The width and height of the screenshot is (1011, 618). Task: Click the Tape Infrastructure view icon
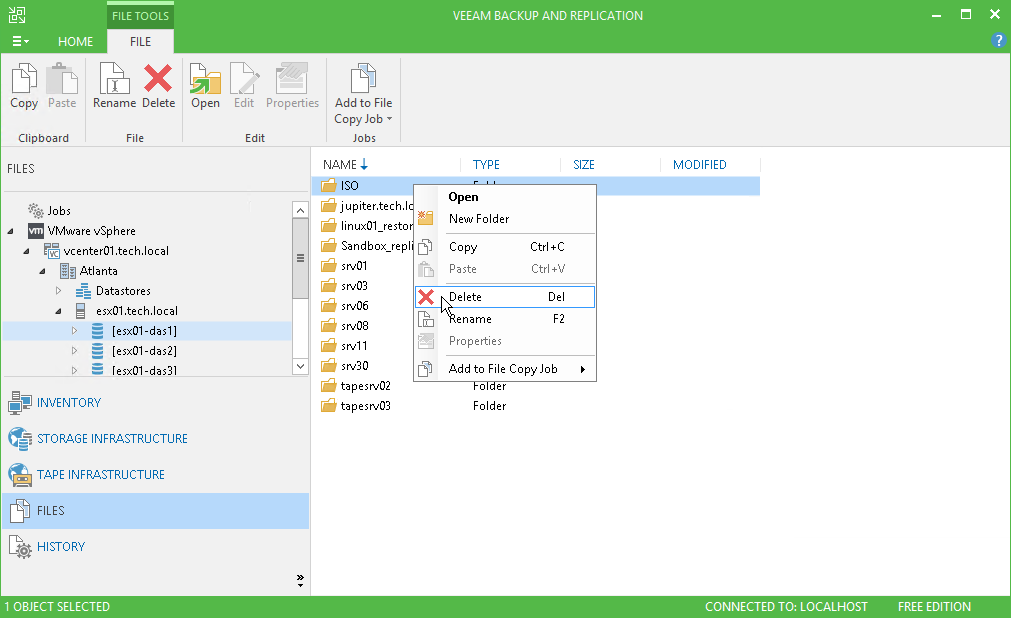[x=20, y=475]
